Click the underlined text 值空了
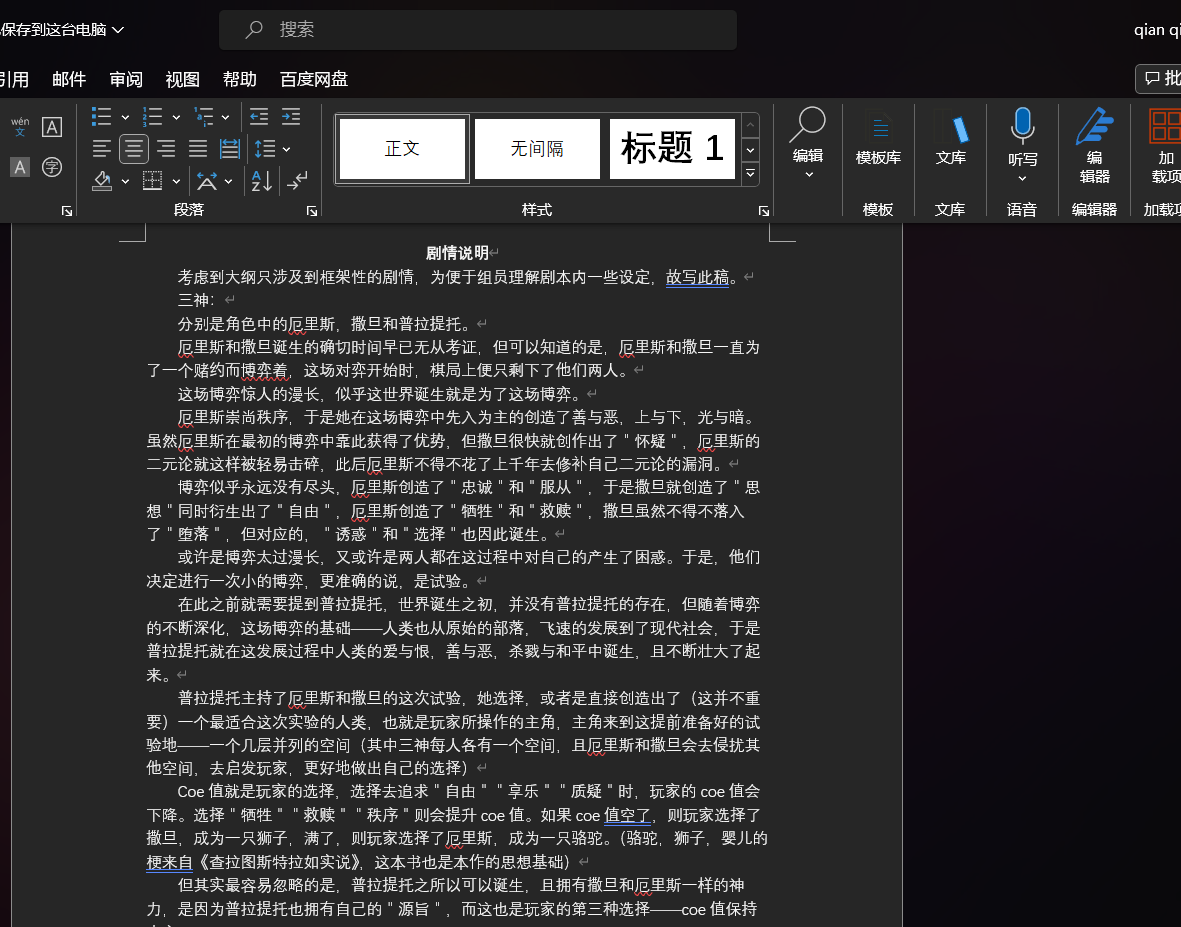Screen dimensions: 1181x927 [627, 815]
